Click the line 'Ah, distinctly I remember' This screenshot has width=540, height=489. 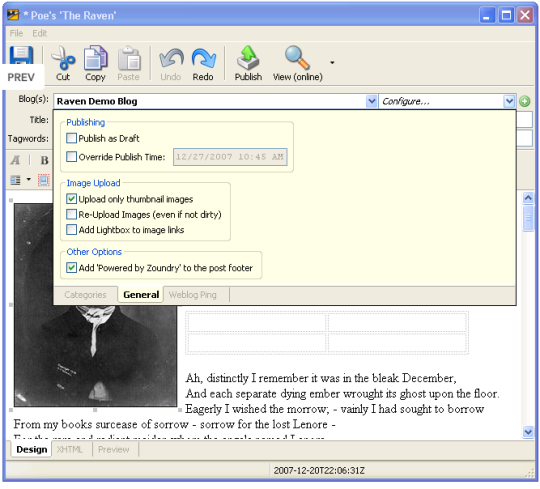(321, 378)
